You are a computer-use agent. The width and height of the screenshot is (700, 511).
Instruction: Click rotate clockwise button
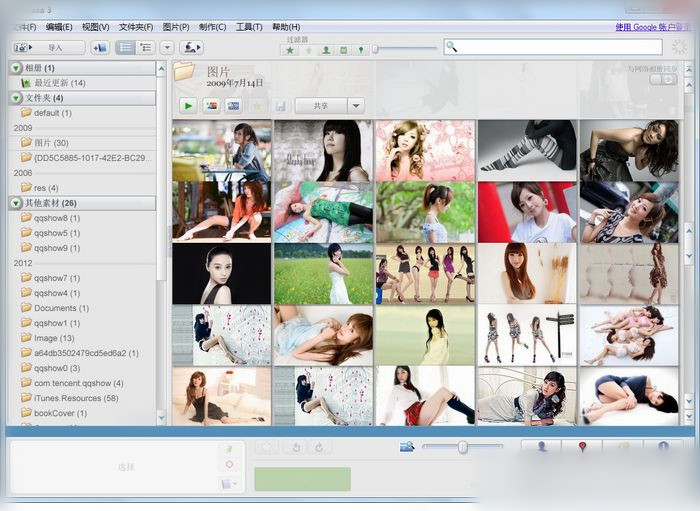click(319, 447)
